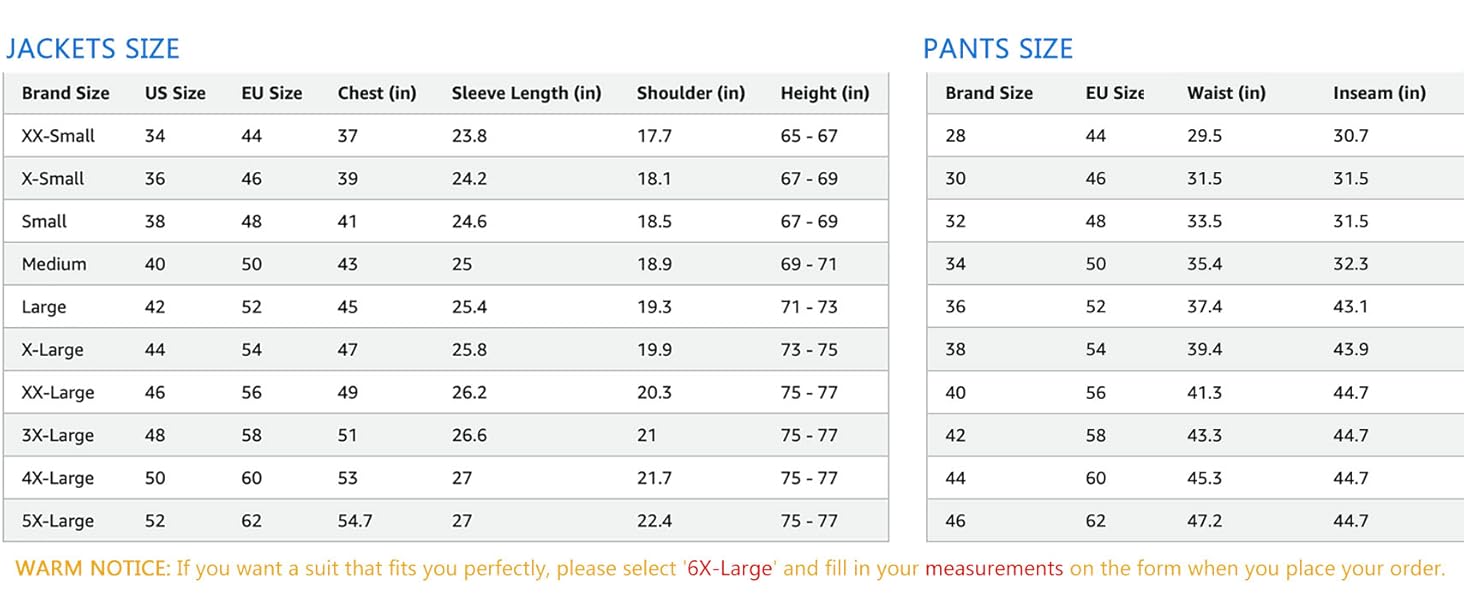
Task: Click the red 'measurements' word in notice
Action: pyautogui.click(x=994, y=569)
